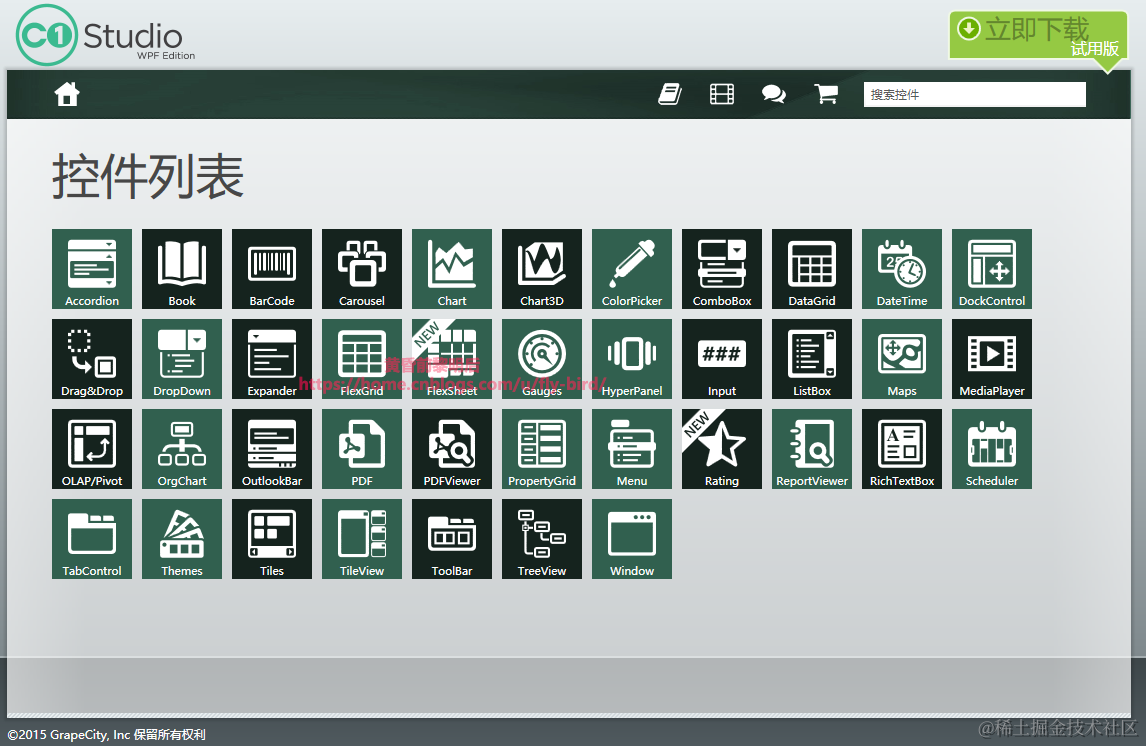Select the BarCode control tile
Image resolution: width=1146 pixels, height=746 pixels.
click(272, 269)
